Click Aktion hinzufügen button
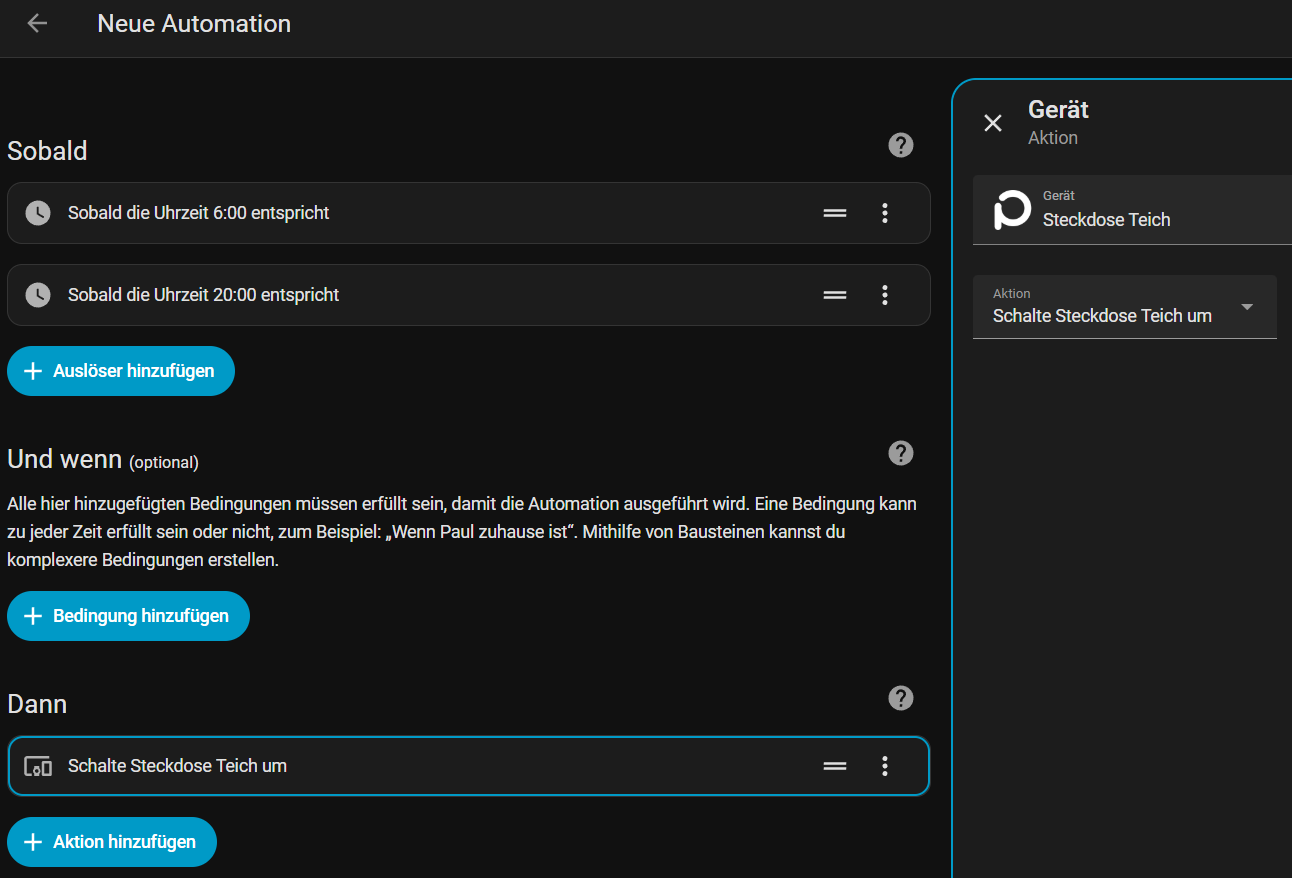Screen dimensions: 1292x878 tap(112, 842)
